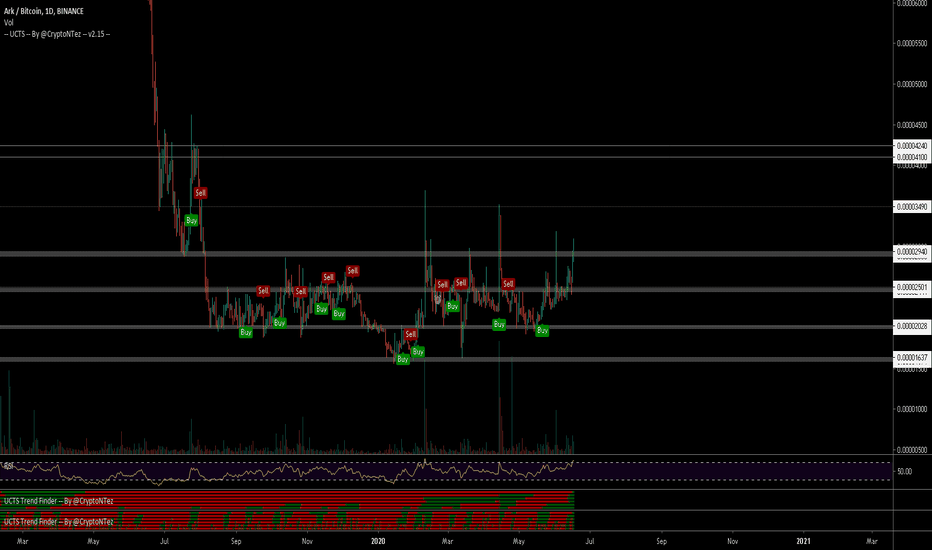Click the most recent Sell marker
The width and height of the screenshot is (932, 550).
coord(508,284)
